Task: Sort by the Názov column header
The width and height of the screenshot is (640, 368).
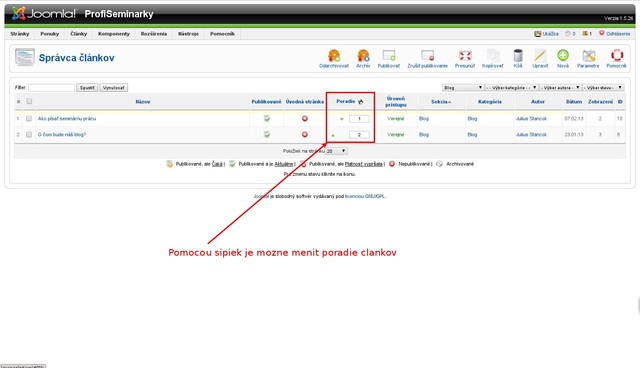Action: 143,102
